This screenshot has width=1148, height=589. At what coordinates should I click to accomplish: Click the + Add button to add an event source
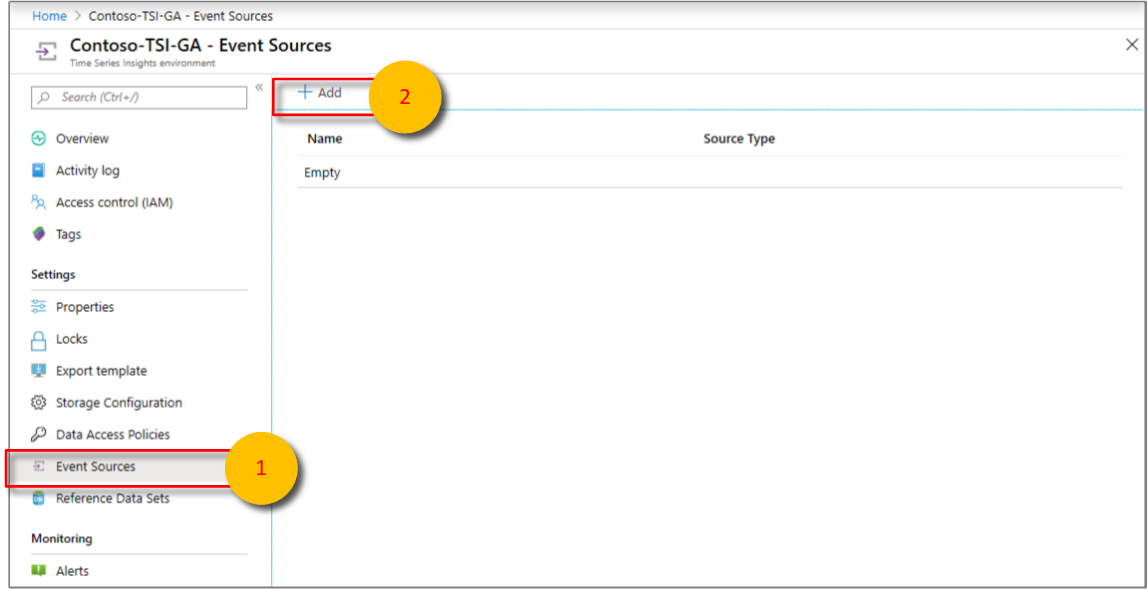[x=318, y=92]
